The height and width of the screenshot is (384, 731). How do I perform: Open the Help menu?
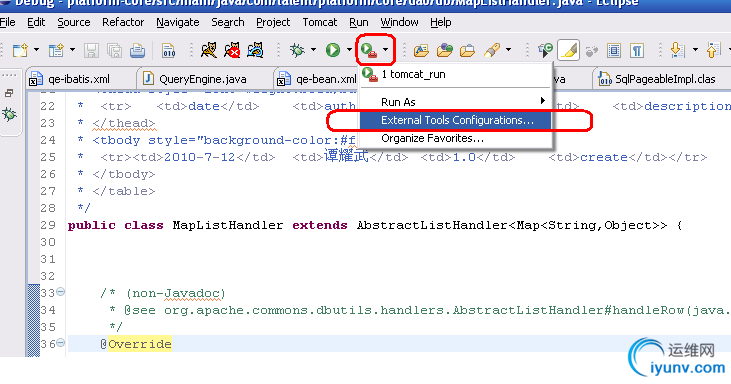(x=441, y=22)
